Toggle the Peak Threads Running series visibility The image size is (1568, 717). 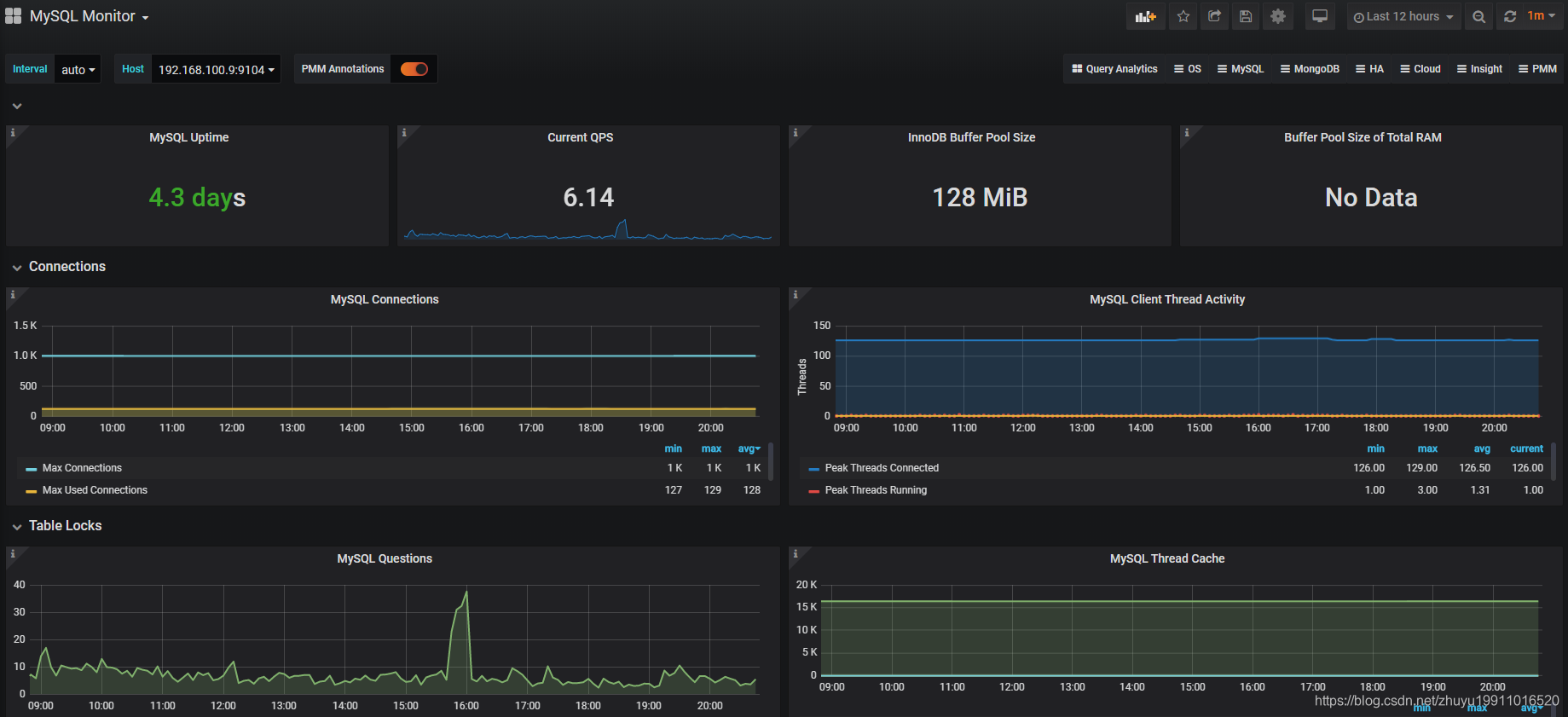pyautogui.click(x=876, y=490)
